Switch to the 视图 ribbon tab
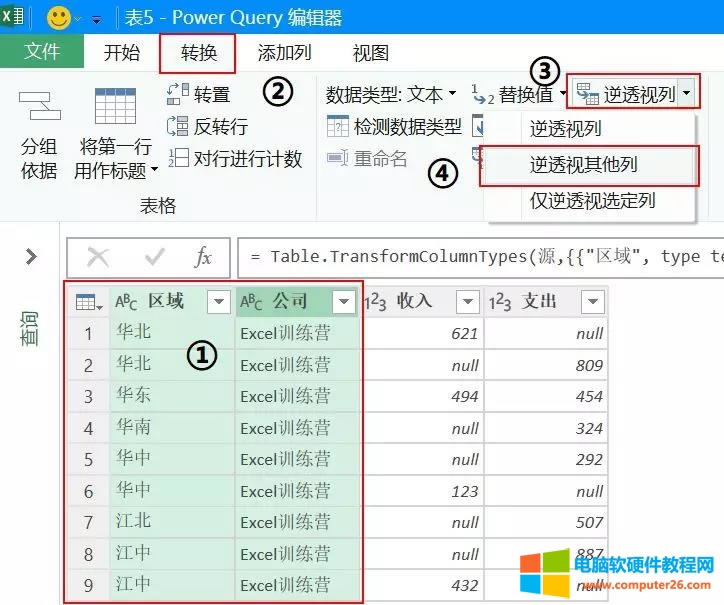724x605 pixels. (x=370, y=52)
